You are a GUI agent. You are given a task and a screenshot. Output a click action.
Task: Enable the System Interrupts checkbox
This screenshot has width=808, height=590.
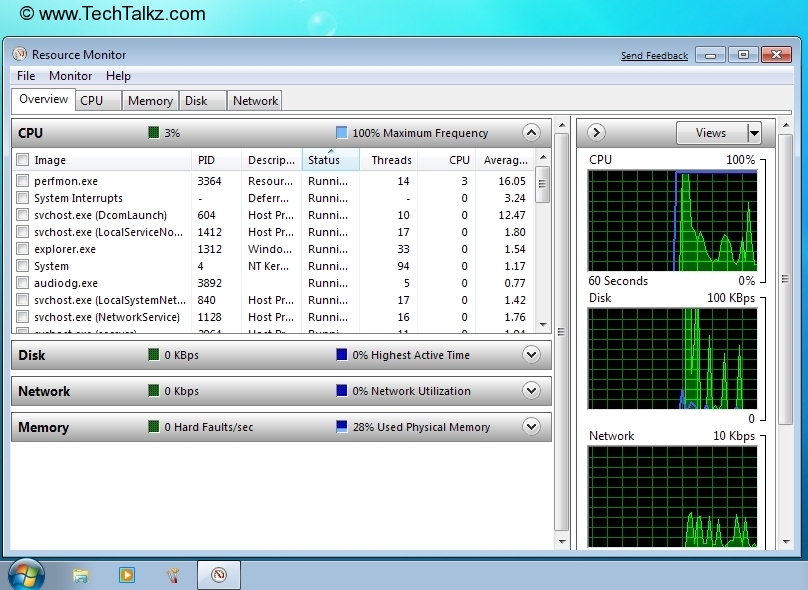(x=24, y=198)
